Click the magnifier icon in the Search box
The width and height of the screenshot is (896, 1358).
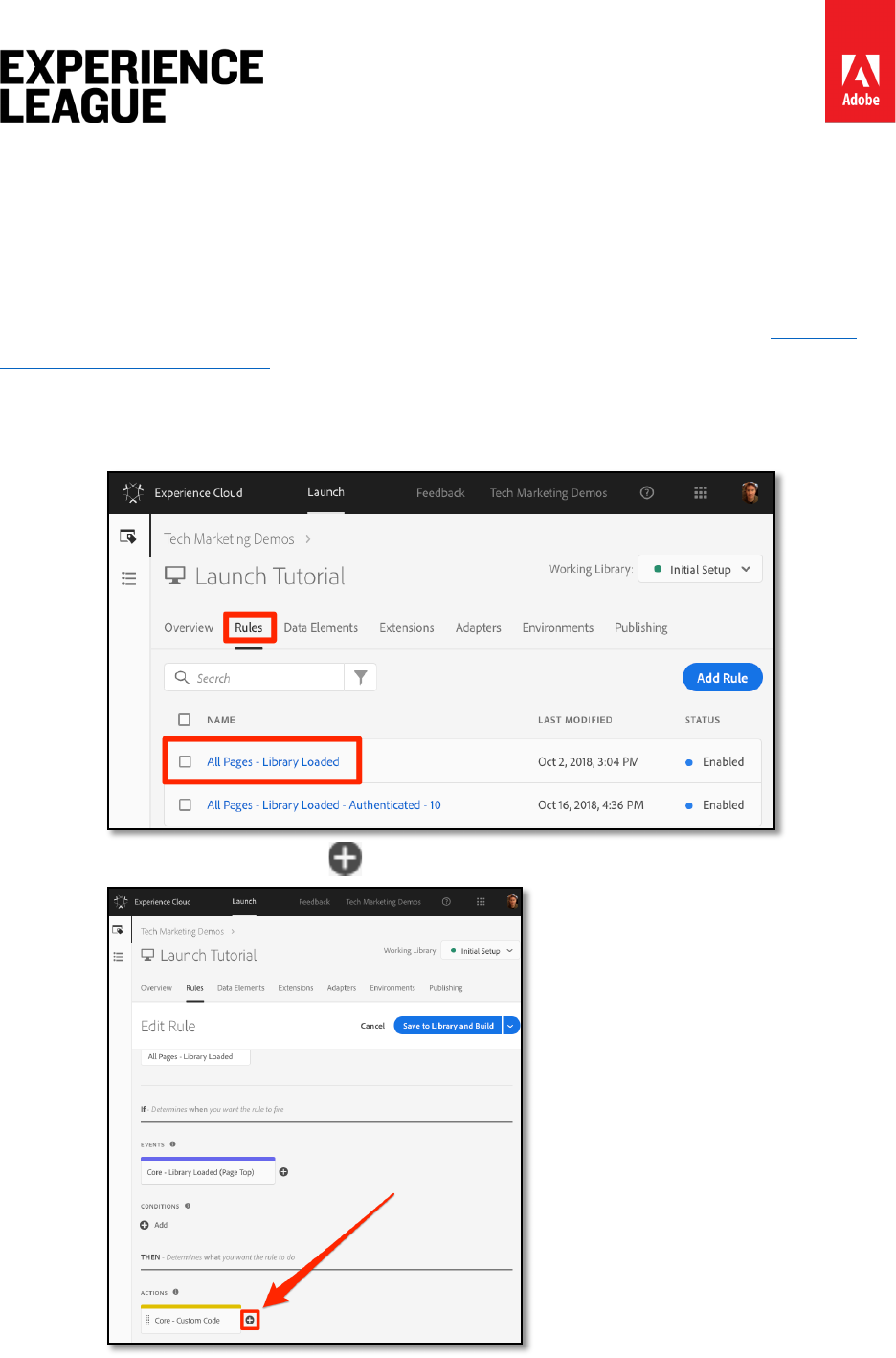click(182, 677)
